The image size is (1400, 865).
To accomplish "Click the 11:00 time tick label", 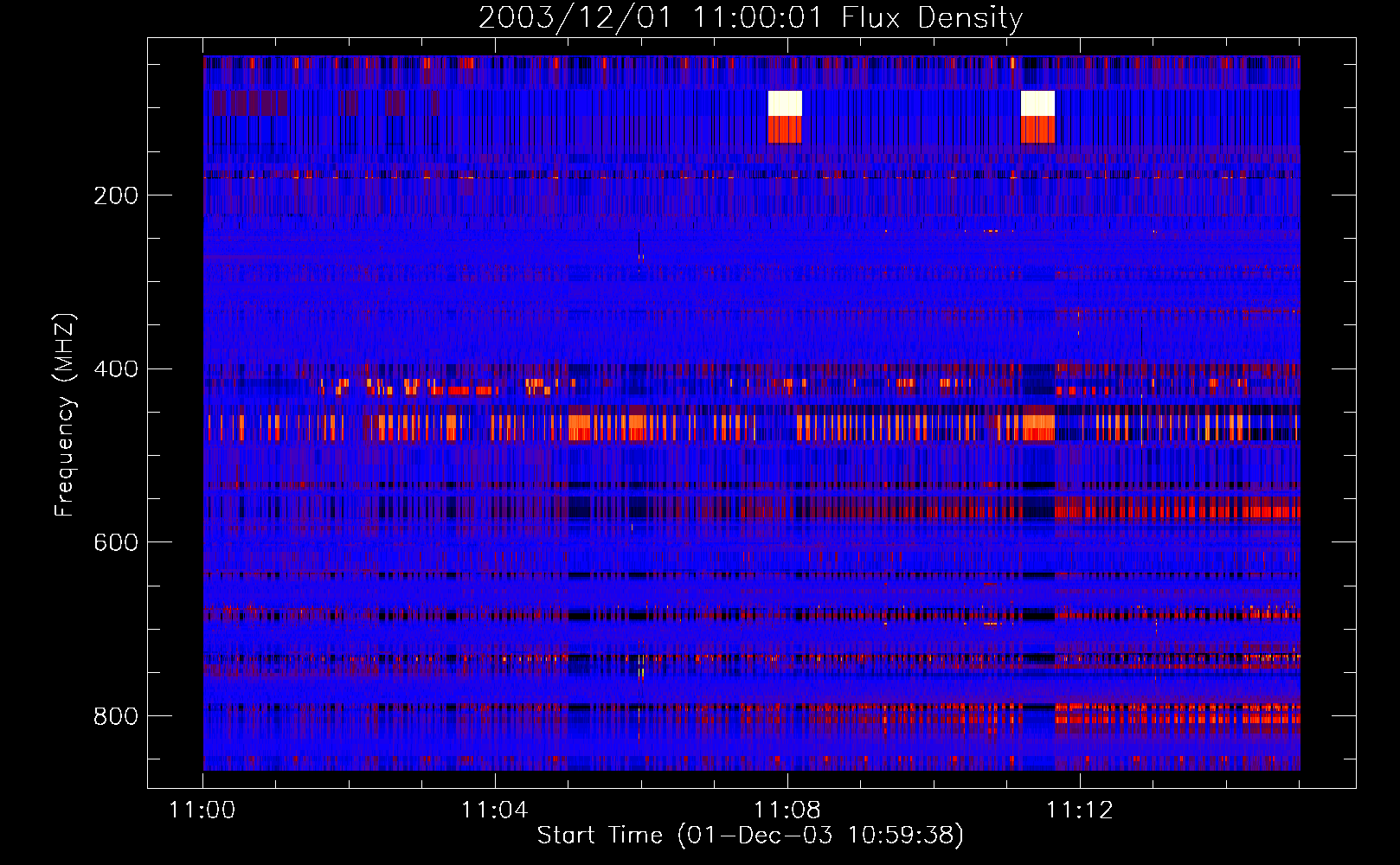I will tap(202, 811).
